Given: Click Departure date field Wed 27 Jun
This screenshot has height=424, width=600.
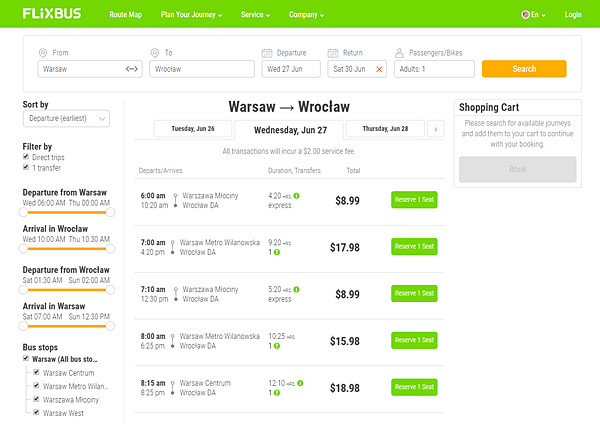Looking at the screenshot, I should point(291,69).
